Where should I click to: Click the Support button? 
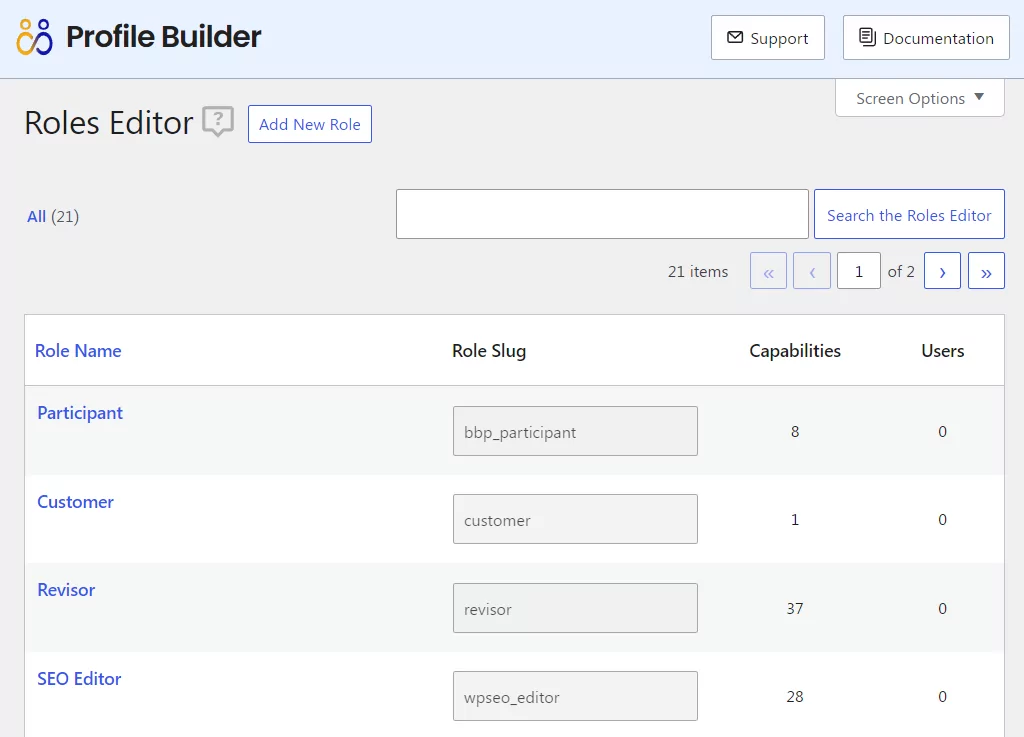[767, 38]
